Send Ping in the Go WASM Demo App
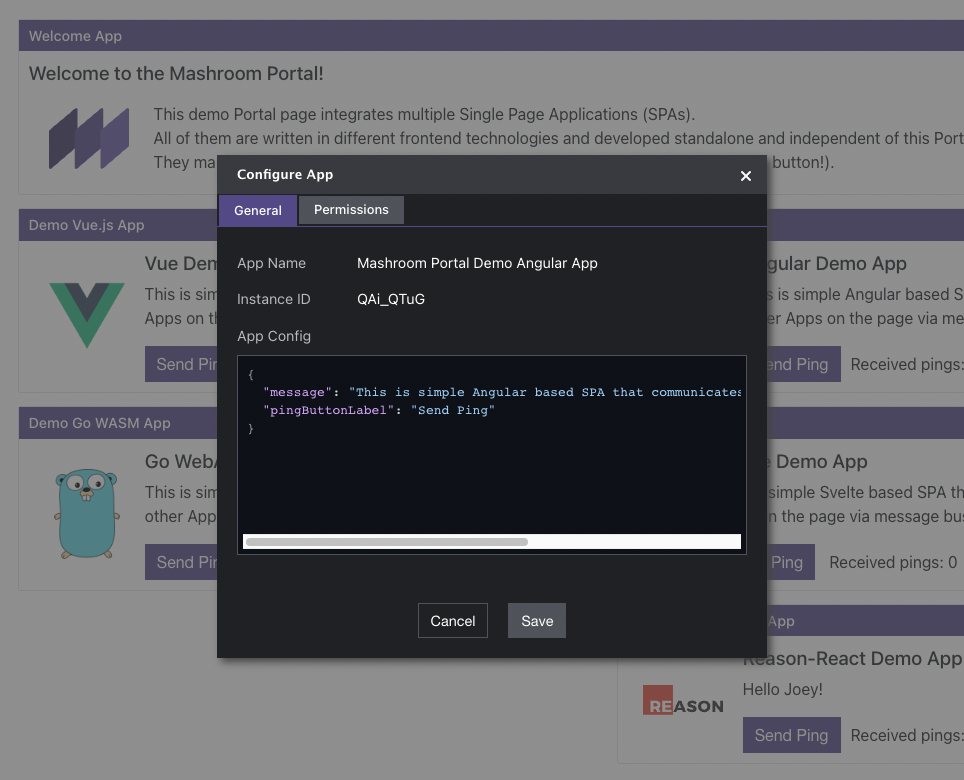This screenshot has height=780, width=964. tap(181, 562)
